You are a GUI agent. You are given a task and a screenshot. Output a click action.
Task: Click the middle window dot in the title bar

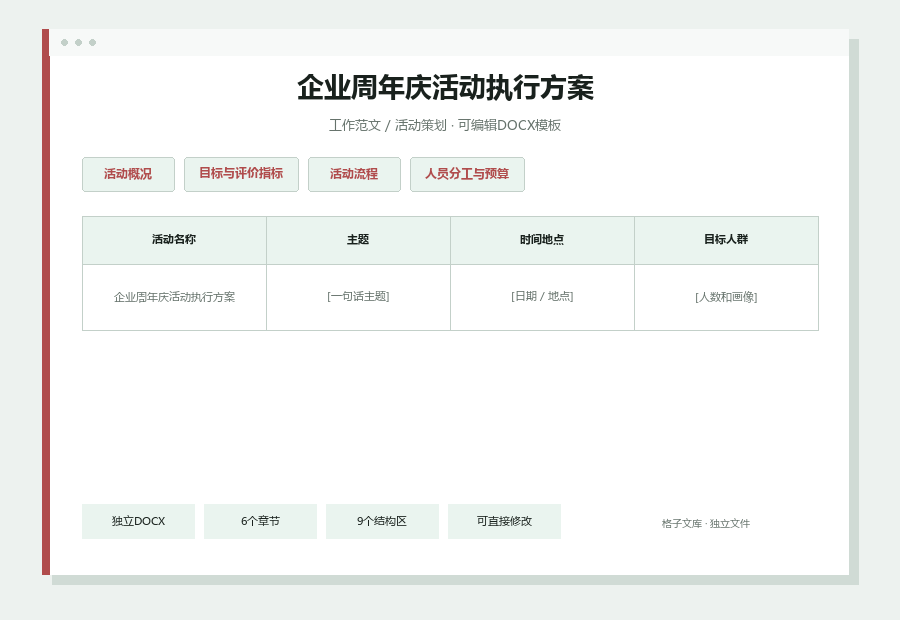click(x=79, y=42)
